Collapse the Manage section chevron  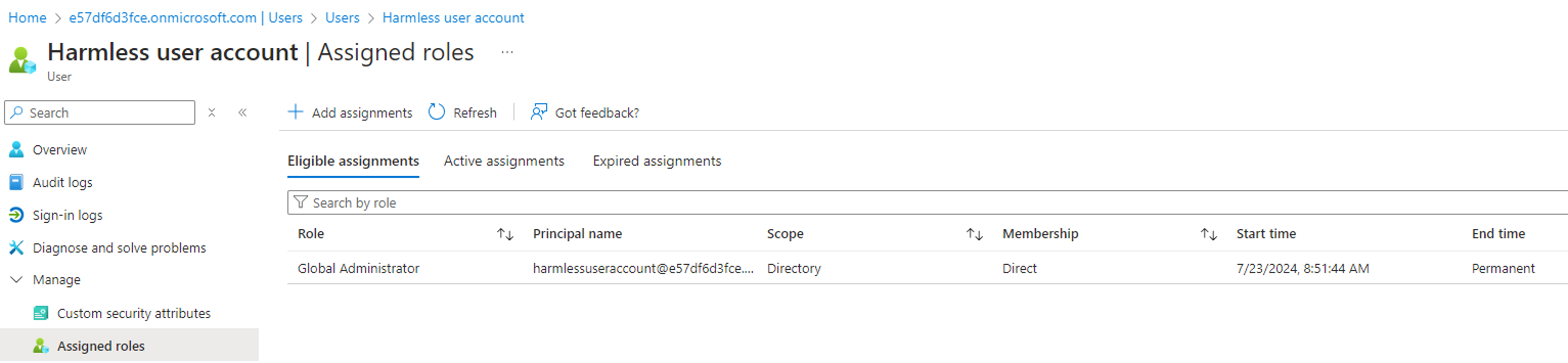coord(16,280)
